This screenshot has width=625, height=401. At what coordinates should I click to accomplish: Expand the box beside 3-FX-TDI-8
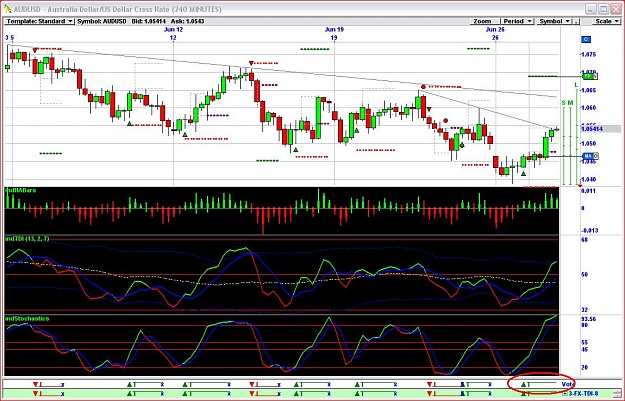(566, 394)
